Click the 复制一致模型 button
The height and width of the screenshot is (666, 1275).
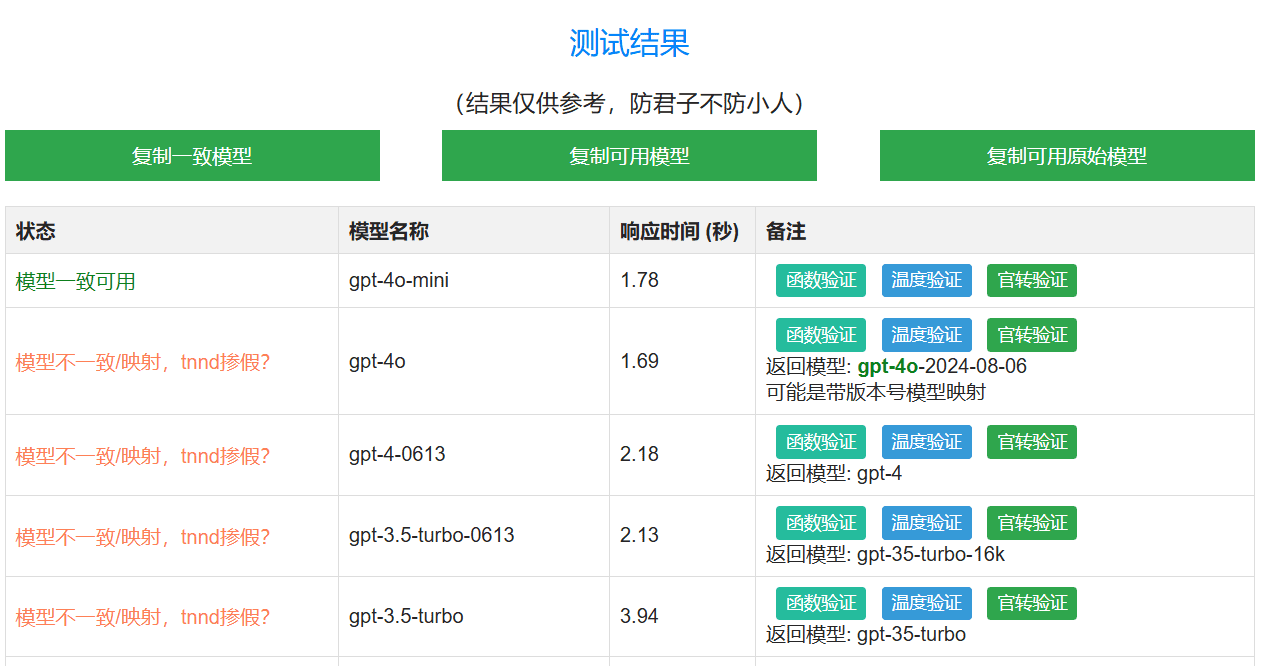click(192, 156)
